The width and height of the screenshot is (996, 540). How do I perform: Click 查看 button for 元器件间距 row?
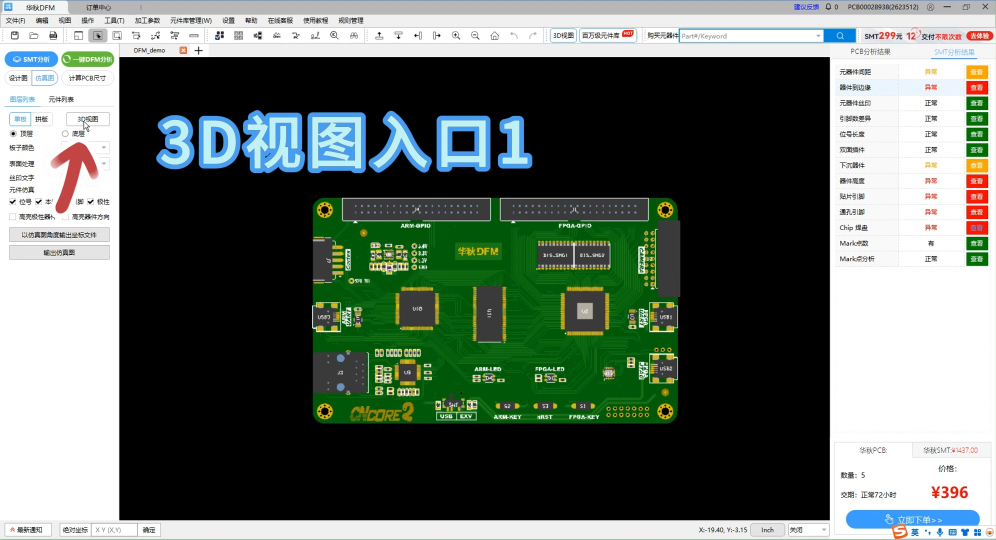click(976, 72)
